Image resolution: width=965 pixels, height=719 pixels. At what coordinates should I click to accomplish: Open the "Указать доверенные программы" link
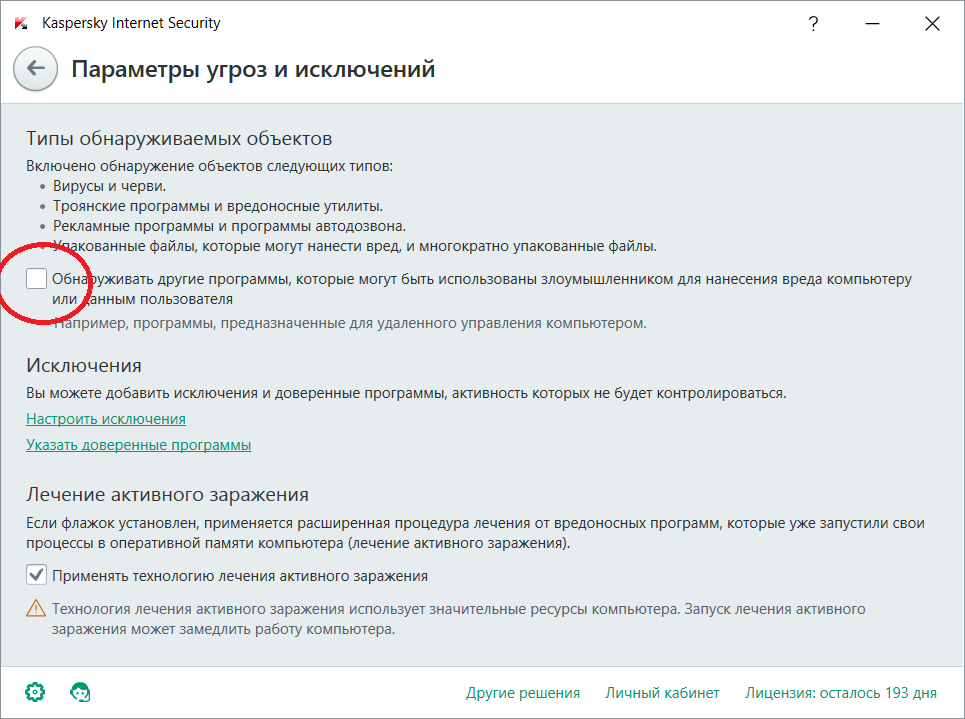[x=138, y=444]
